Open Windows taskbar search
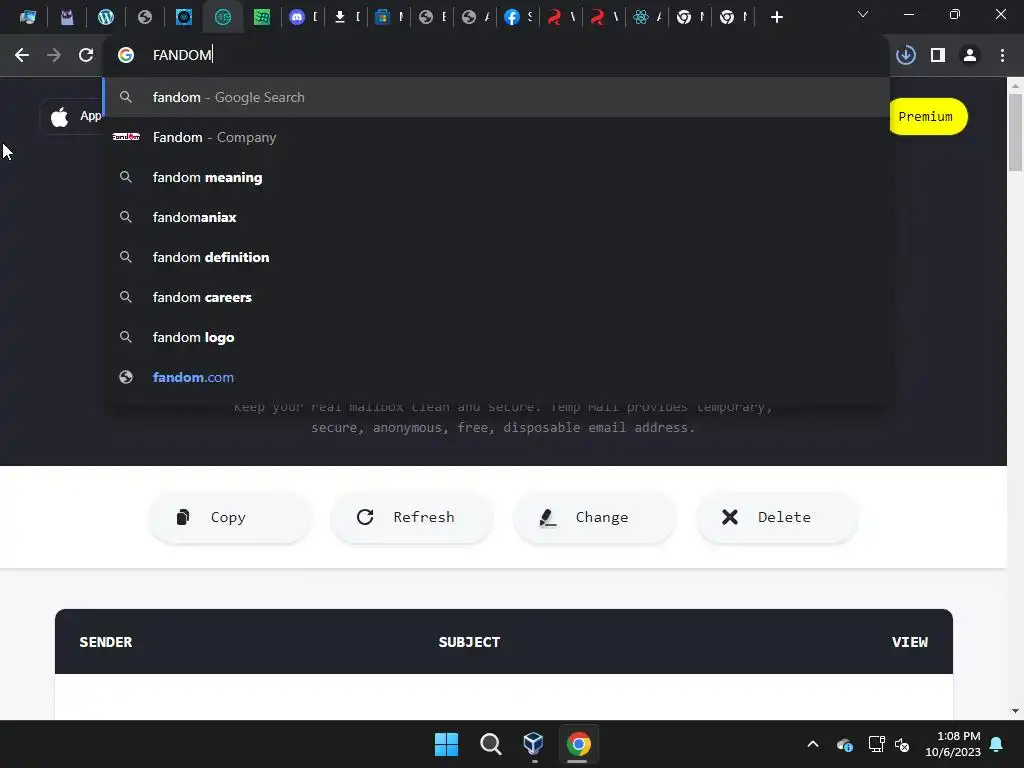1024x768 pixels. tap(490, 744)
